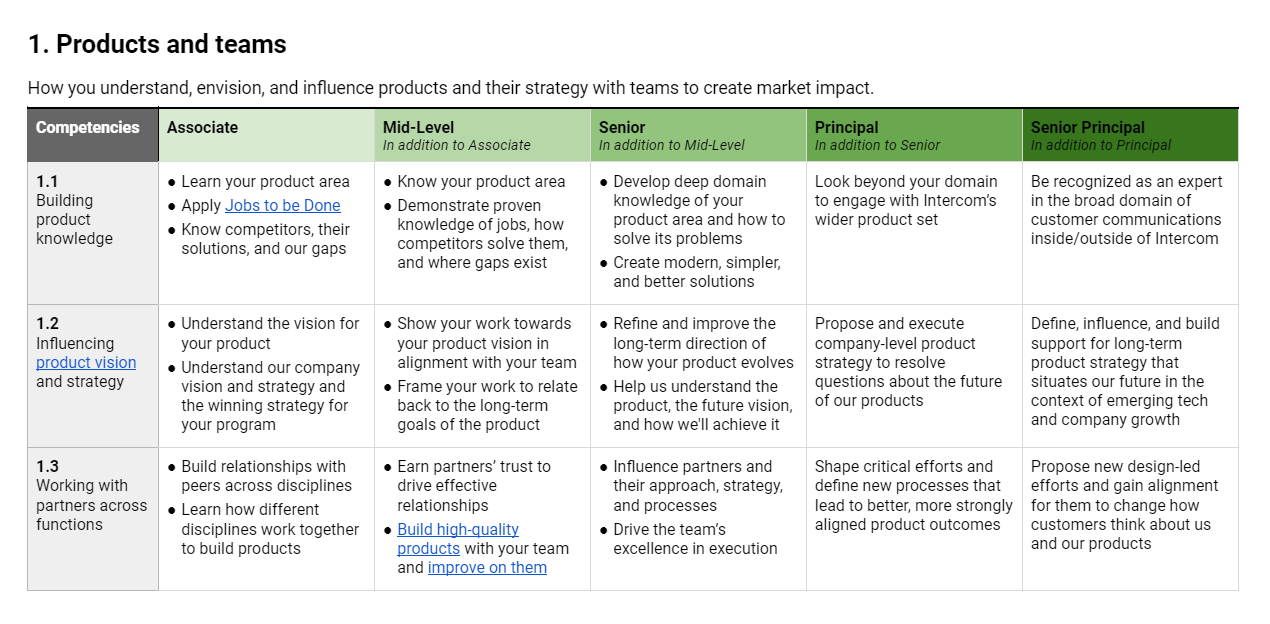Open the "improve on them" link

coord(487,568)
